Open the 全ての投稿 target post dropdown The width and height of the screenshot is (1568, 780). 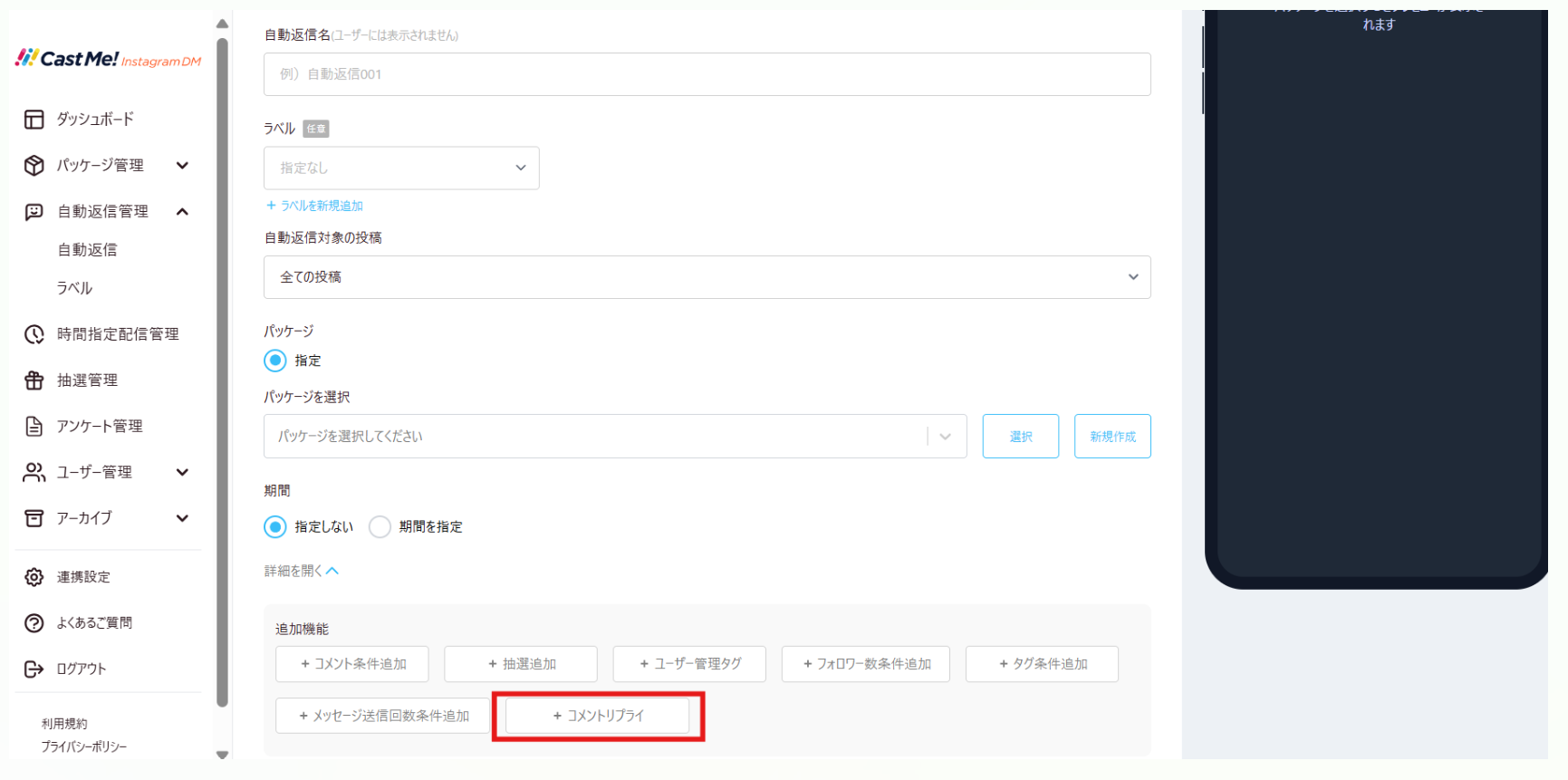tap(707, 277)
